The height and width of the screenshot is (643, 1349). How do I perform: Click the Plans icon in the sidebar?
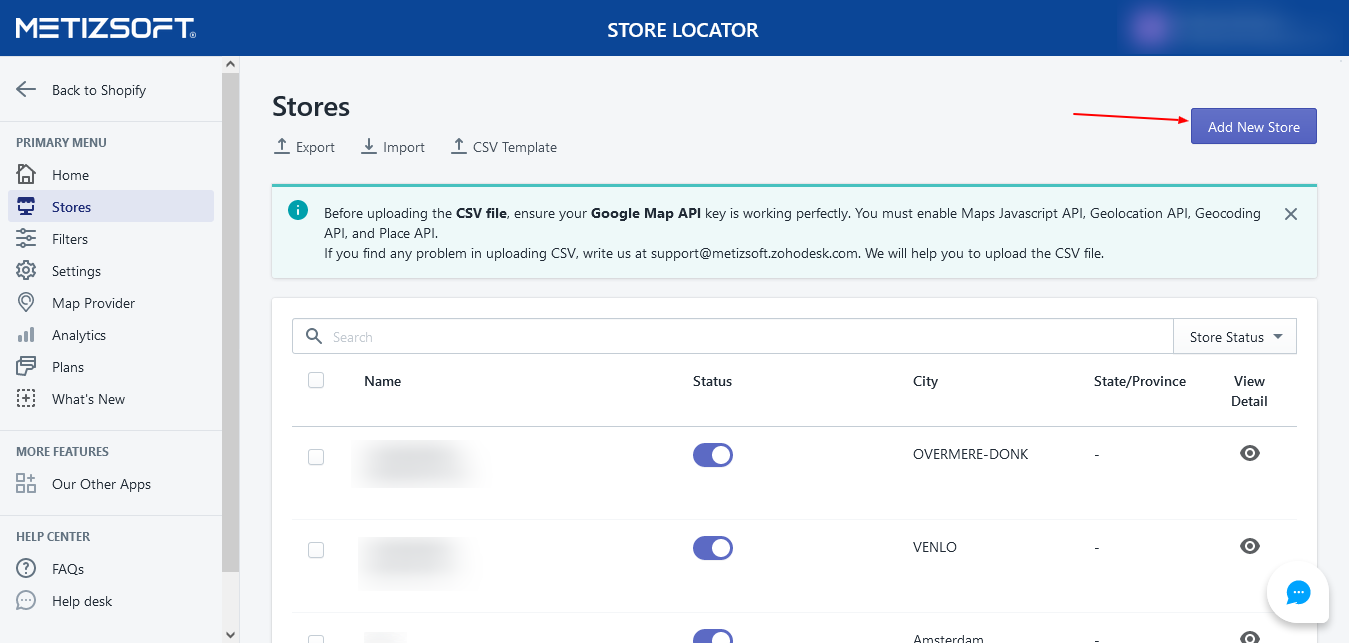26,367
